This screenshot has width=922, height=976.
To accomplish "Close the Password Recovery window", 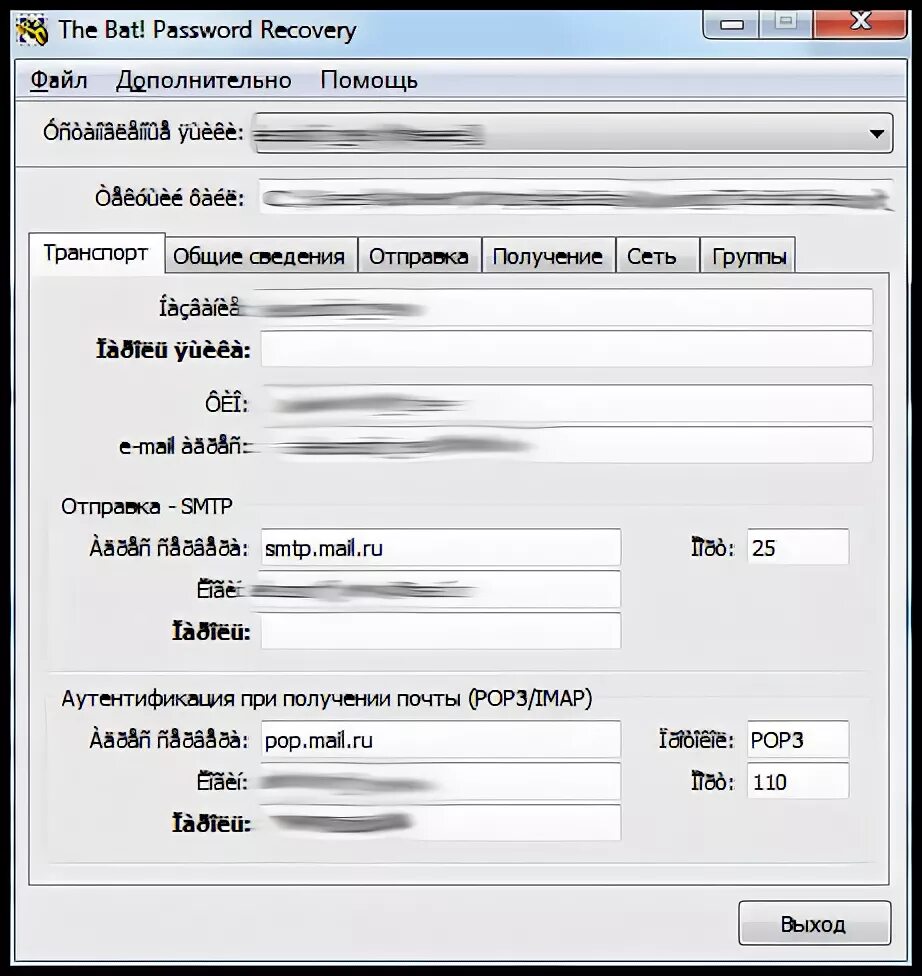I will (860, 24).
